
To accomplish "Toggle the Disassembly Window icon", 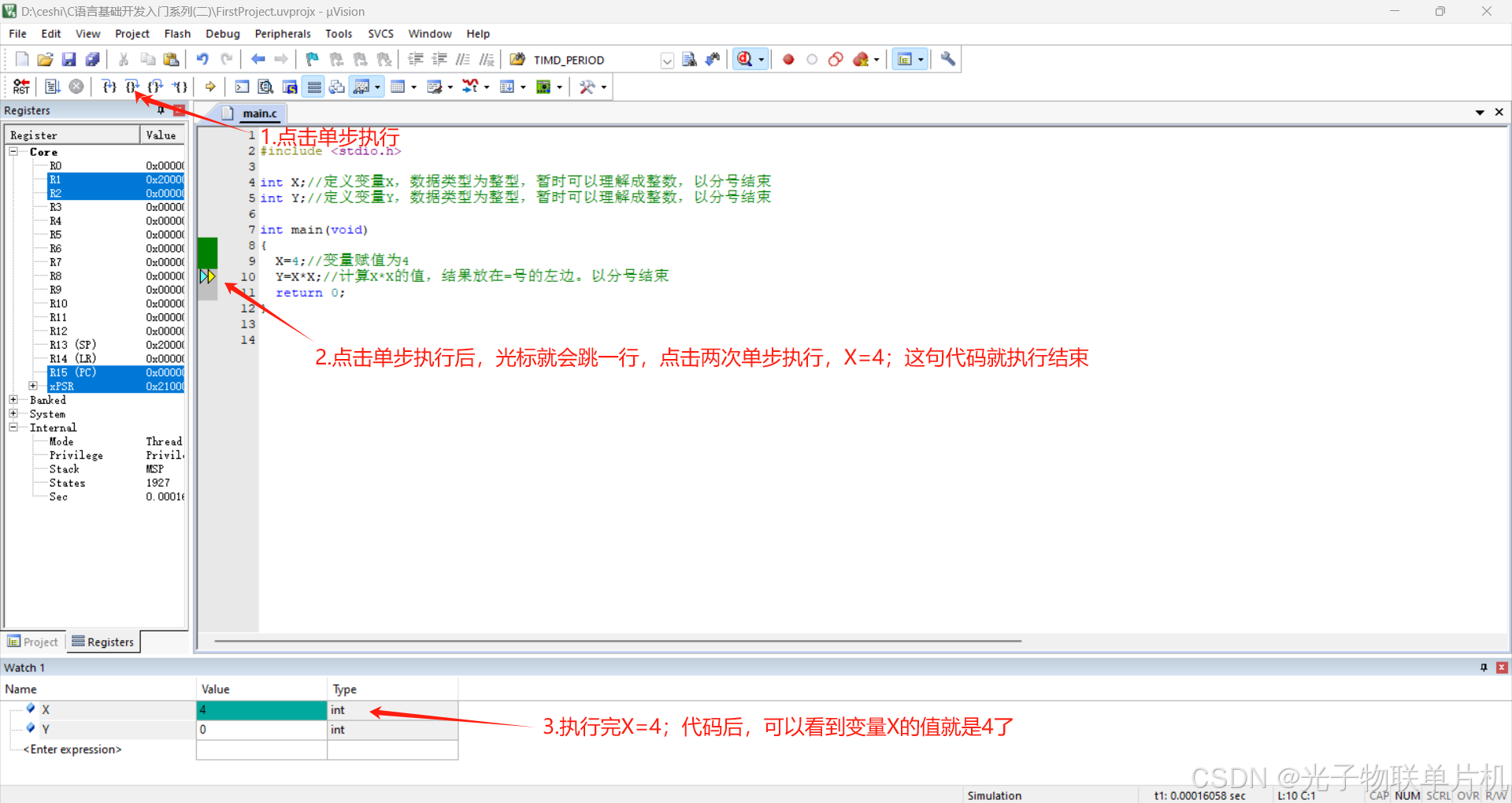I will click(266, 87).
